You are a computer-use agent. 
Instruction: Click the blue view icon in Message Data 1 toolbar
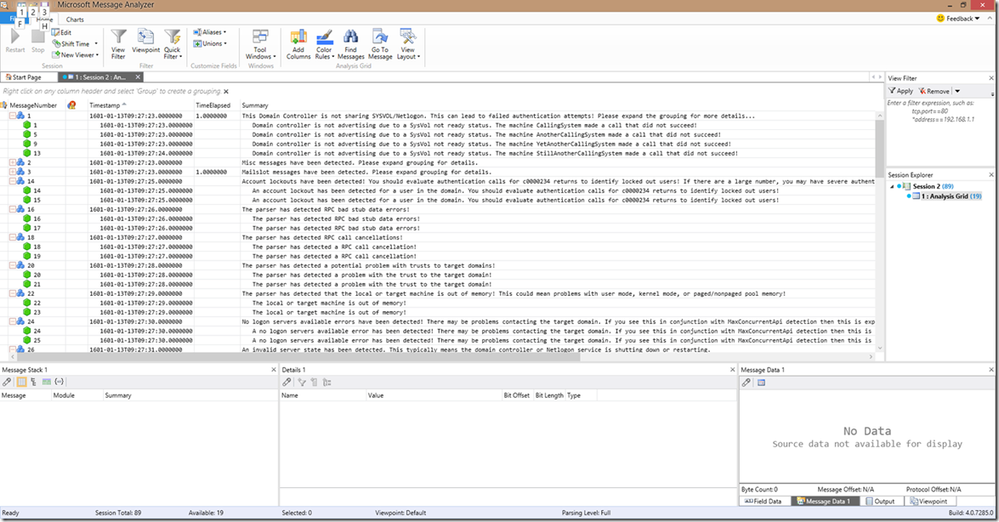click(x=761, y=382)
